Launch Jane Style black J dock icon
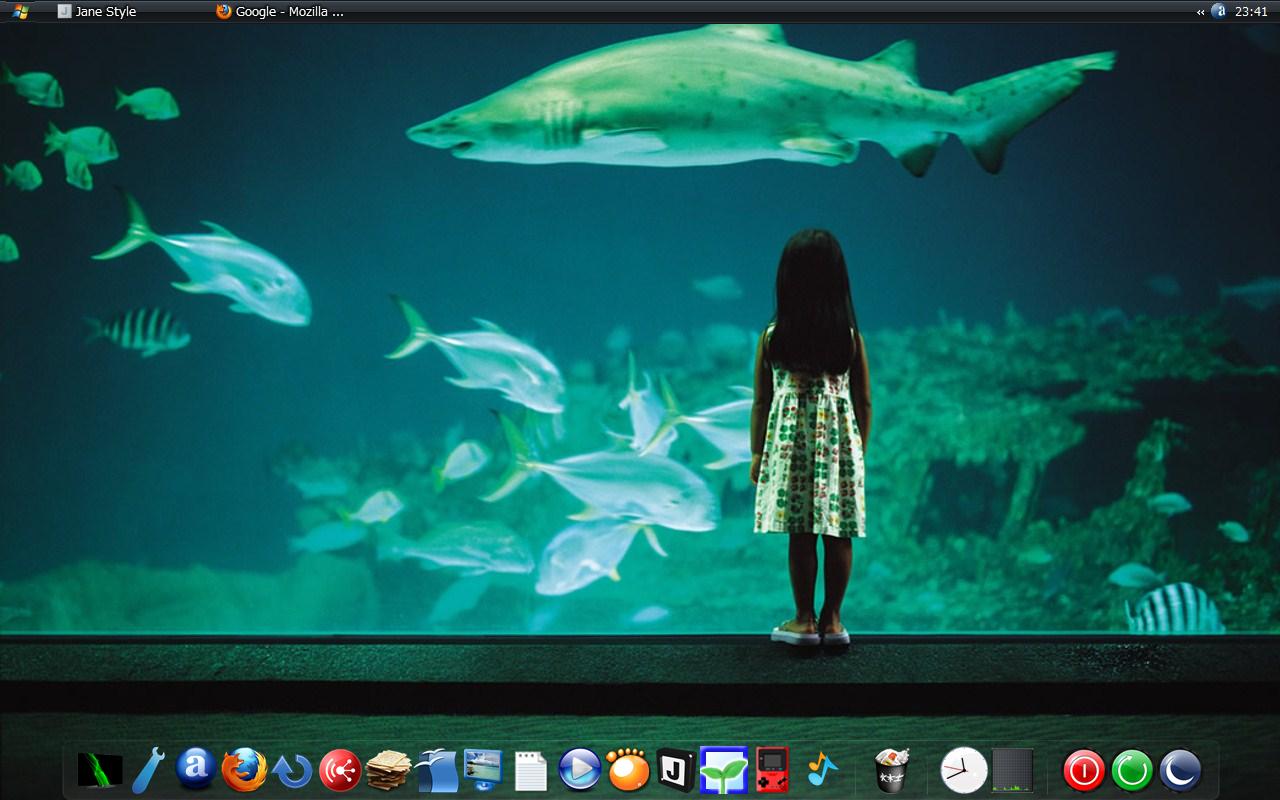 point(675,770)
